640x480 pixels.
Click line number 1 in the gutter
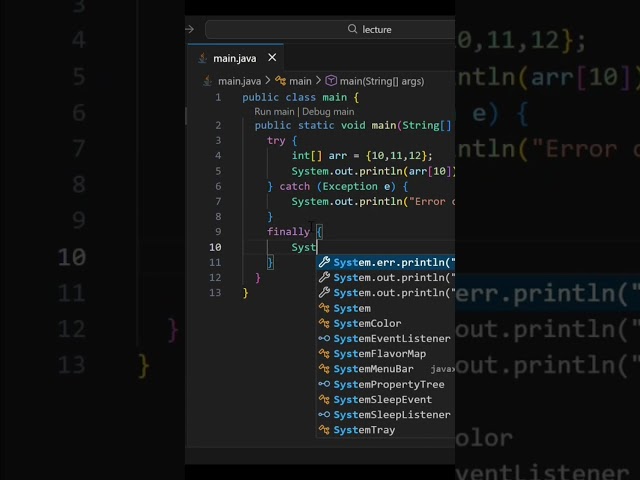coord(218,97)
